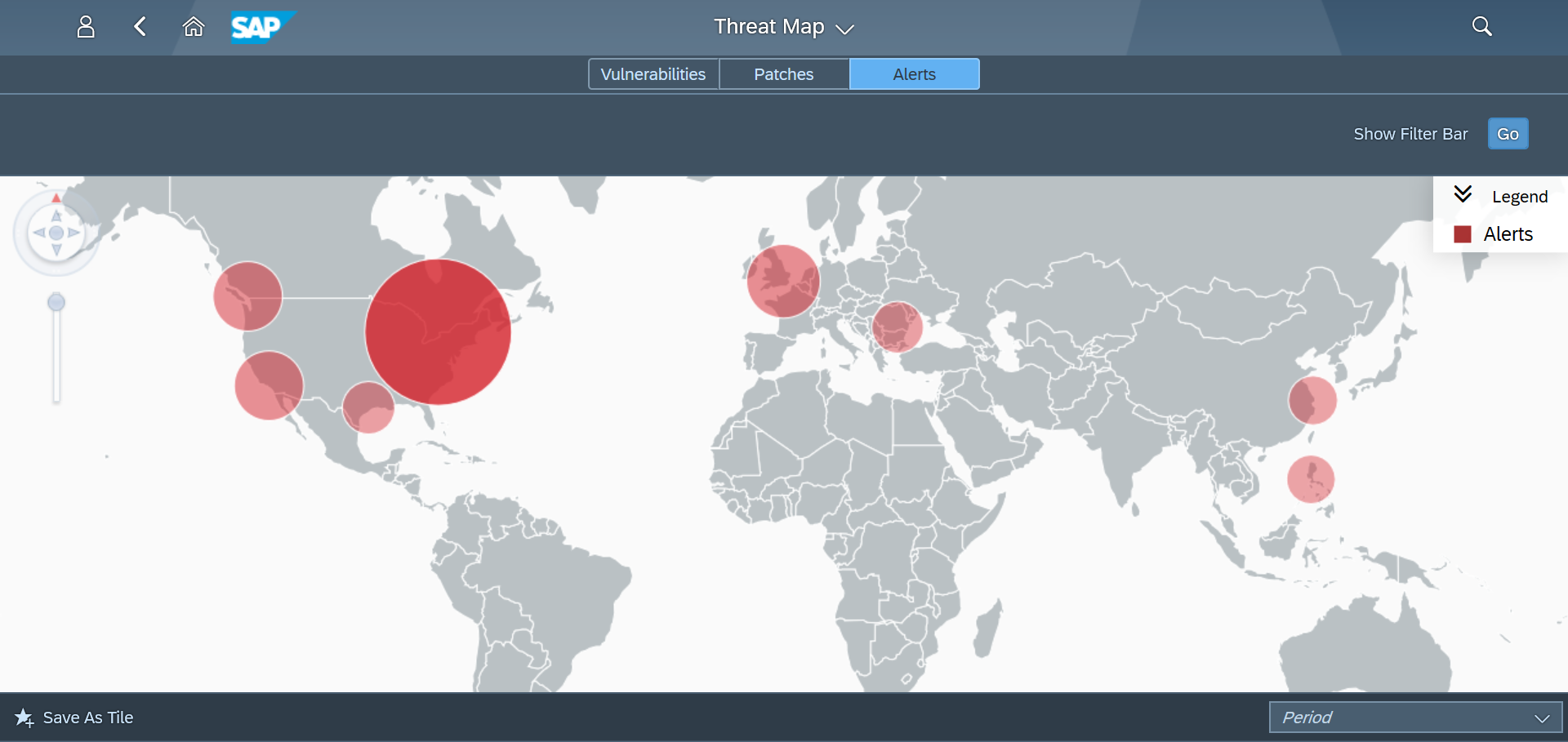Switch to the Patches view
The height and width of the screenshot is (742, 1568).
pos(784,74)
